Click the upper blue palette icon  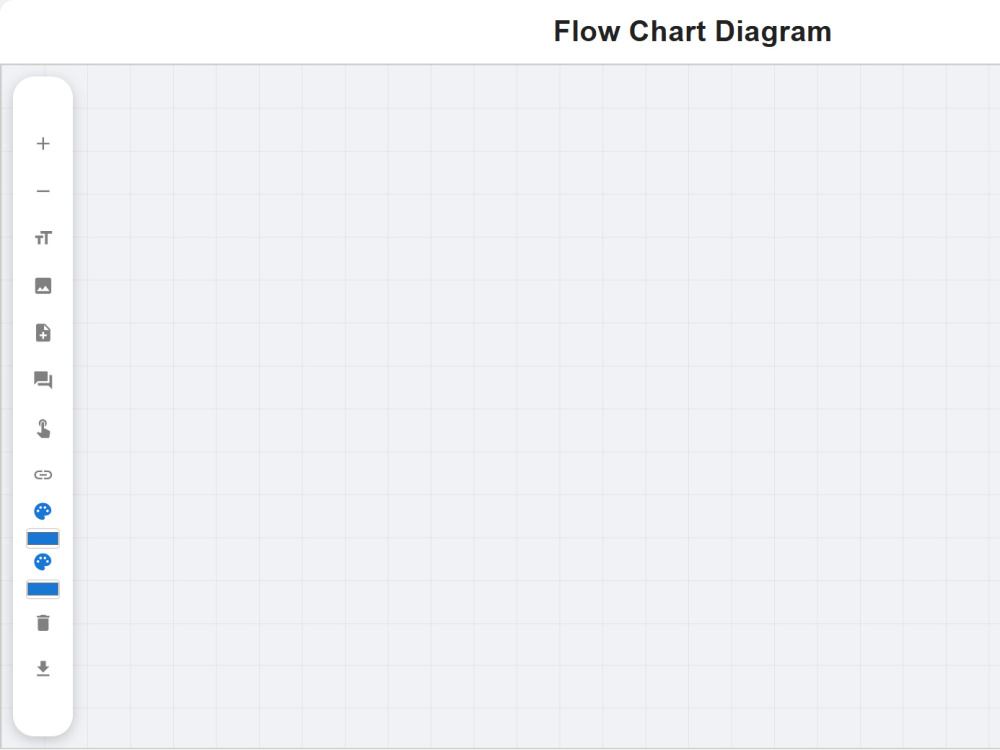[43, 511]
